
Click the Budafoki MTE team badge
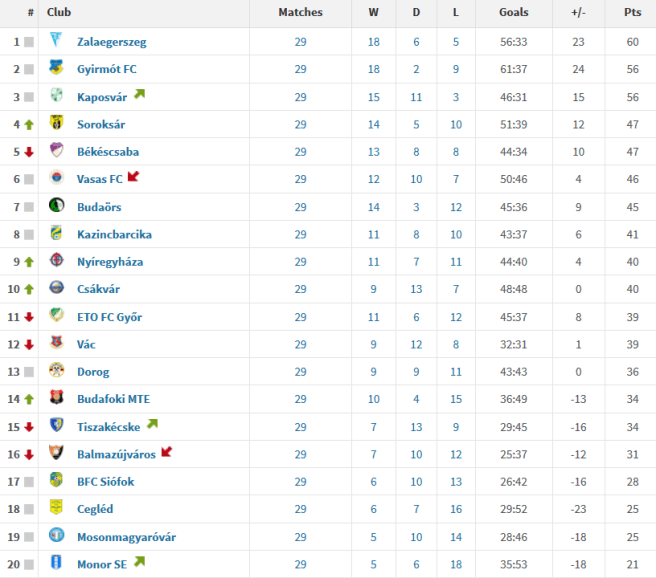coord(56,399)
